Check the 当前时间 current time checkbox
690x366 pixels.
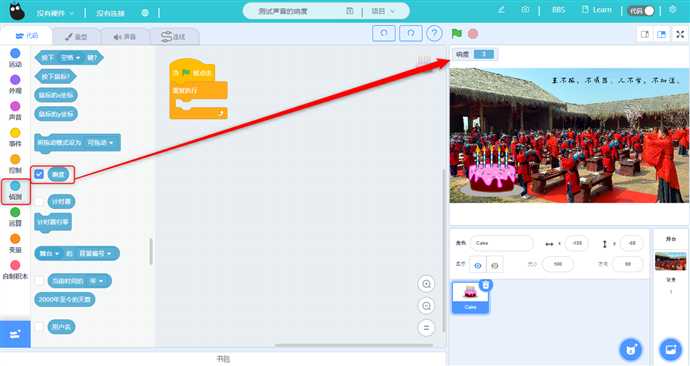tap(39, 281)
